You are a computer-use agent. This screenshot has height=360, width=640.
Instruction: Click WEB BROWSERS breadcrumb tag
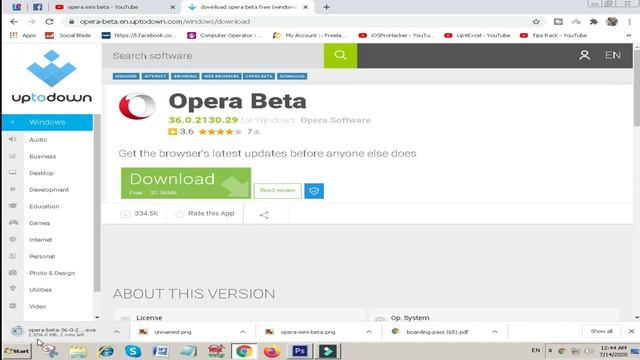[221, 76]
